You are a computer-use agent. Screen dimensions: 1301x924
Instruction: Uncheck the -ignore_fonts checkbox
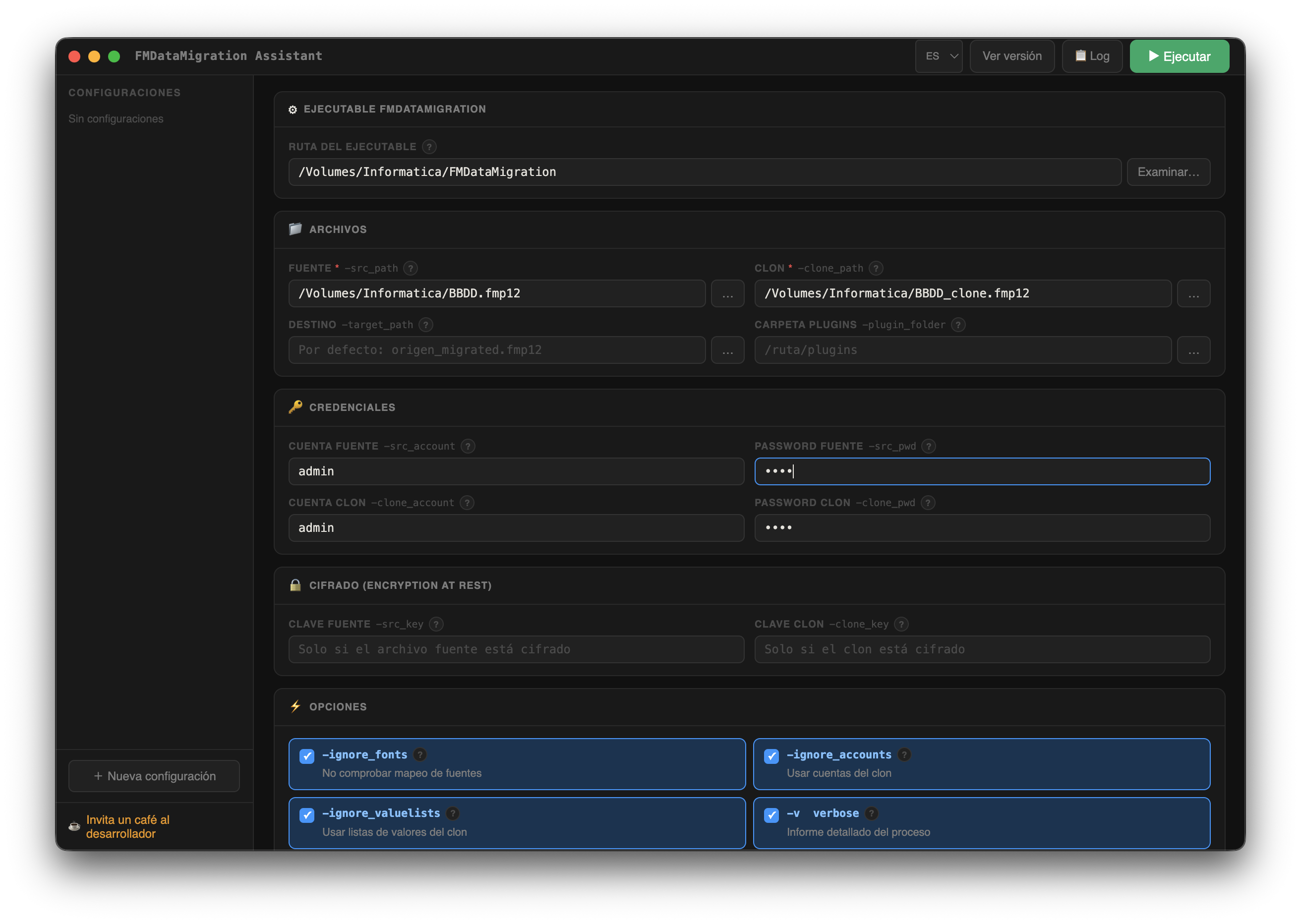pos(307,757)
